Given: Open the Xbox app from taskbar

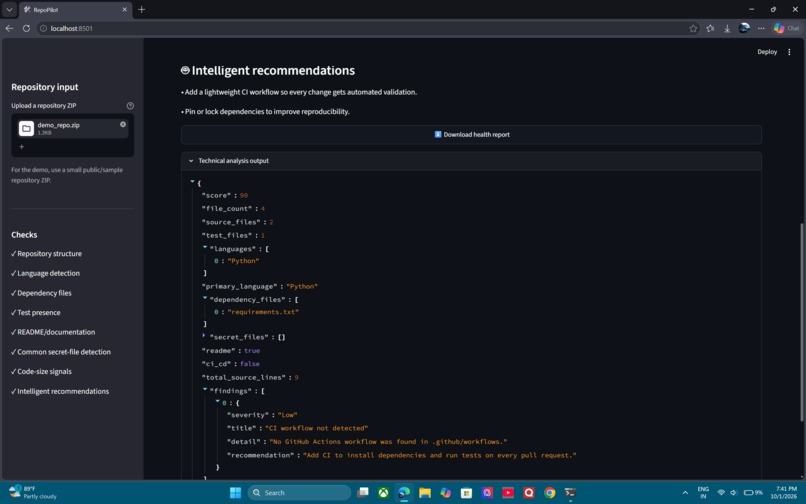Looking at the screenshot, I should pos(383,493).
